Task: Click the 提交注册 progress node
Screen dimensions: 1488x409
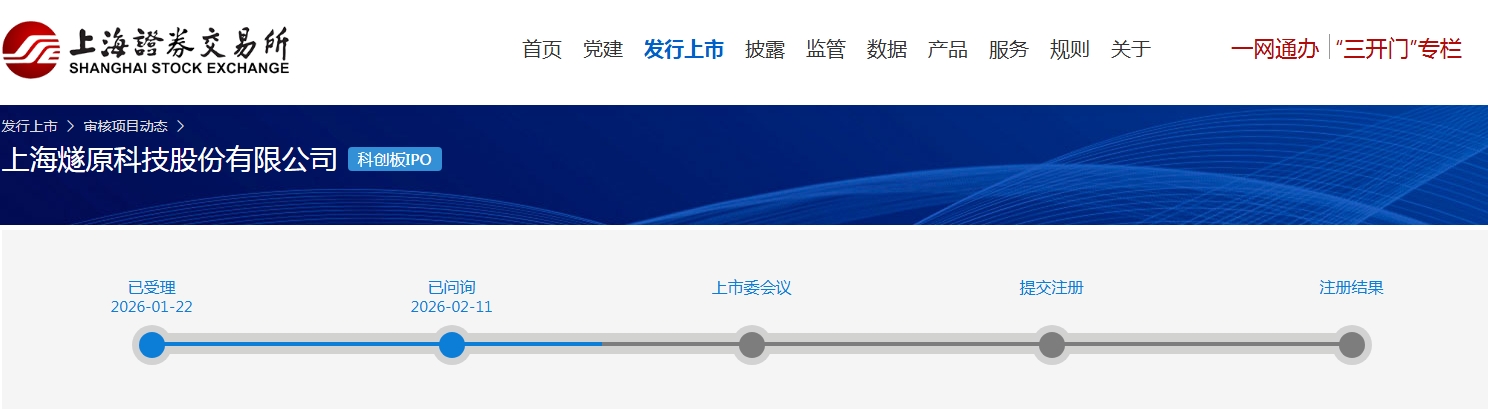Action: click(x=1051, y=345)
